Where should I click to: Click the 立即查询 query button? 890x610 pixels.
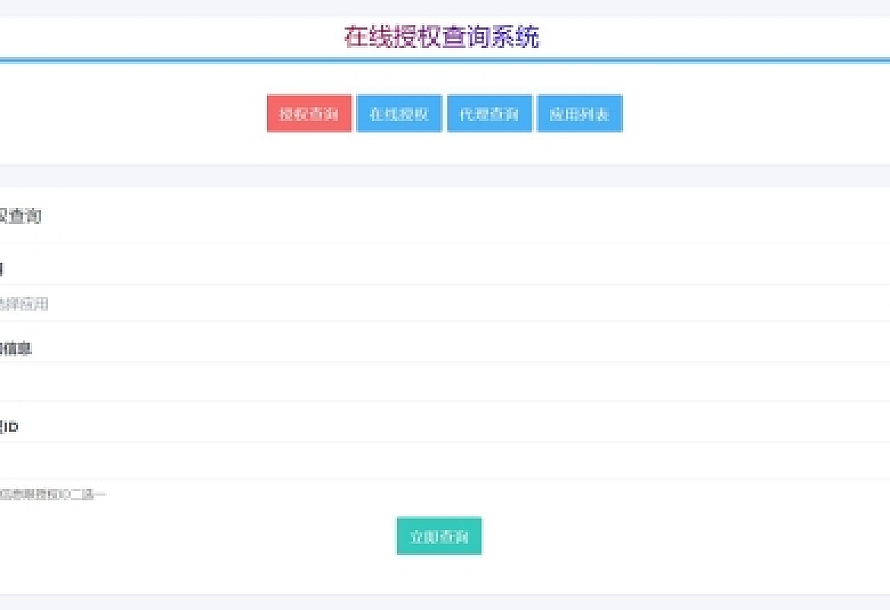coord(439,536)
